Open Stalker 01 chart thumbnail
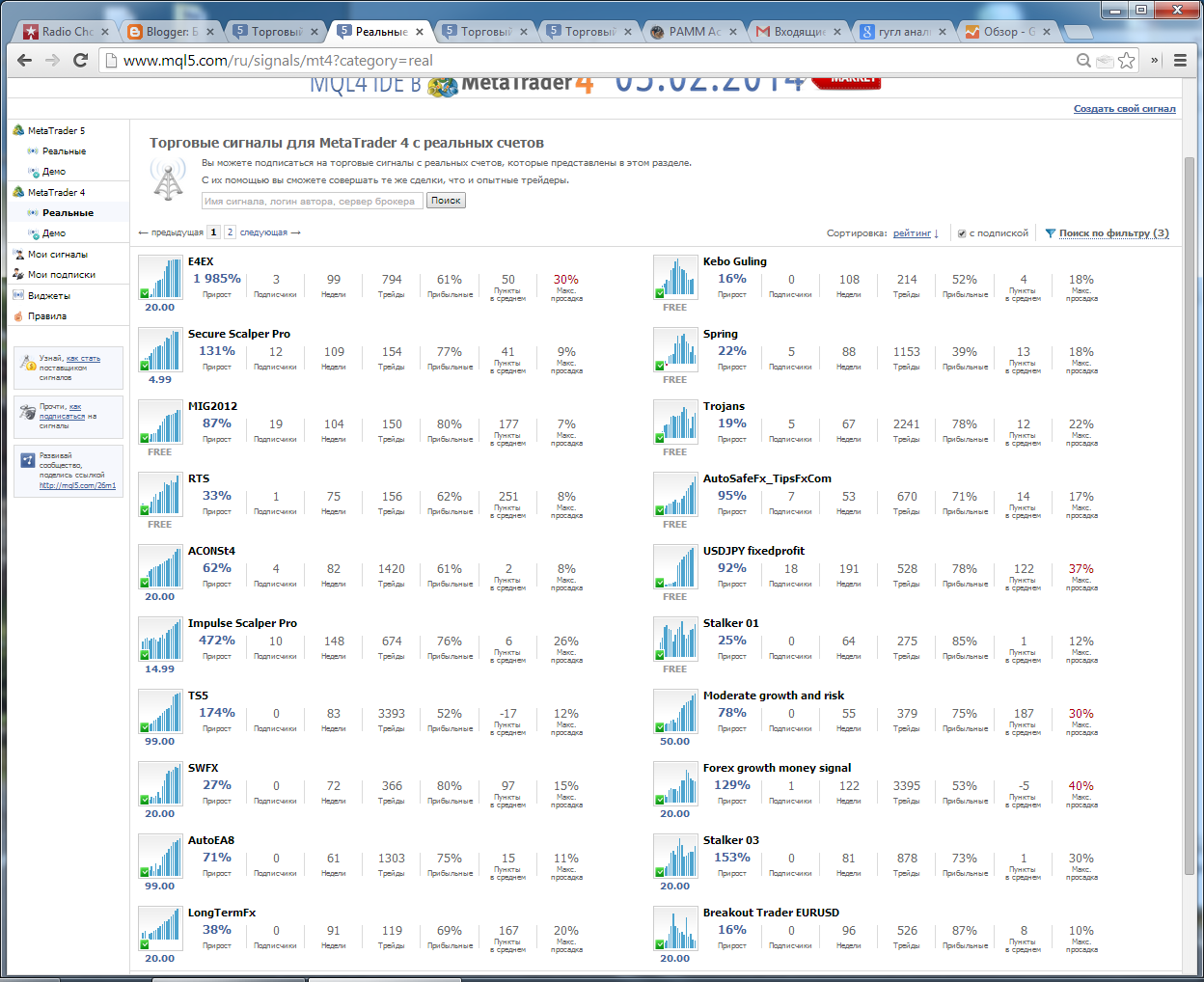 click(675, 640)
